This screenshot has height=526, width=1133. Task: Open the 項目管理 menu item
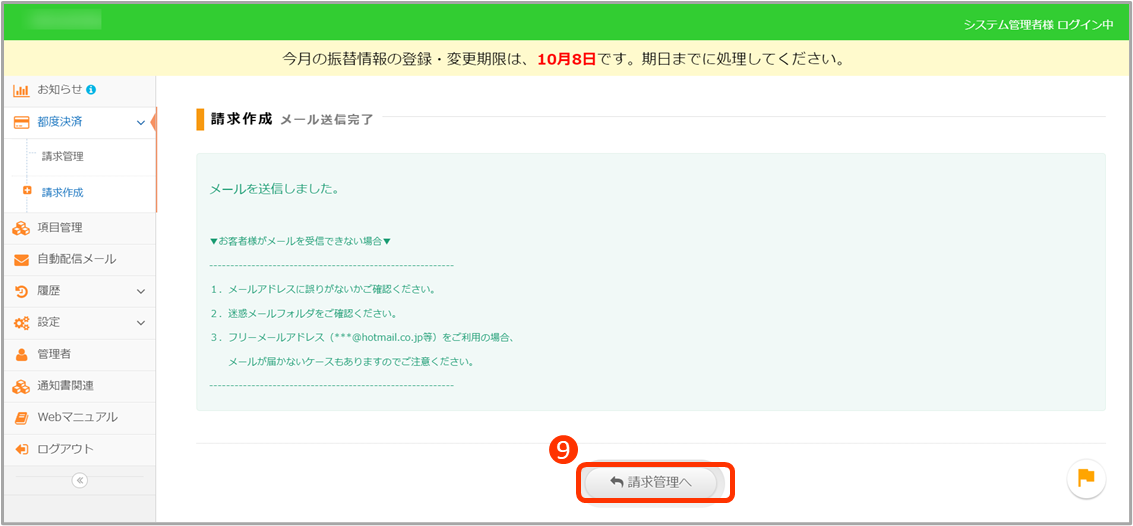click(60, 227)
